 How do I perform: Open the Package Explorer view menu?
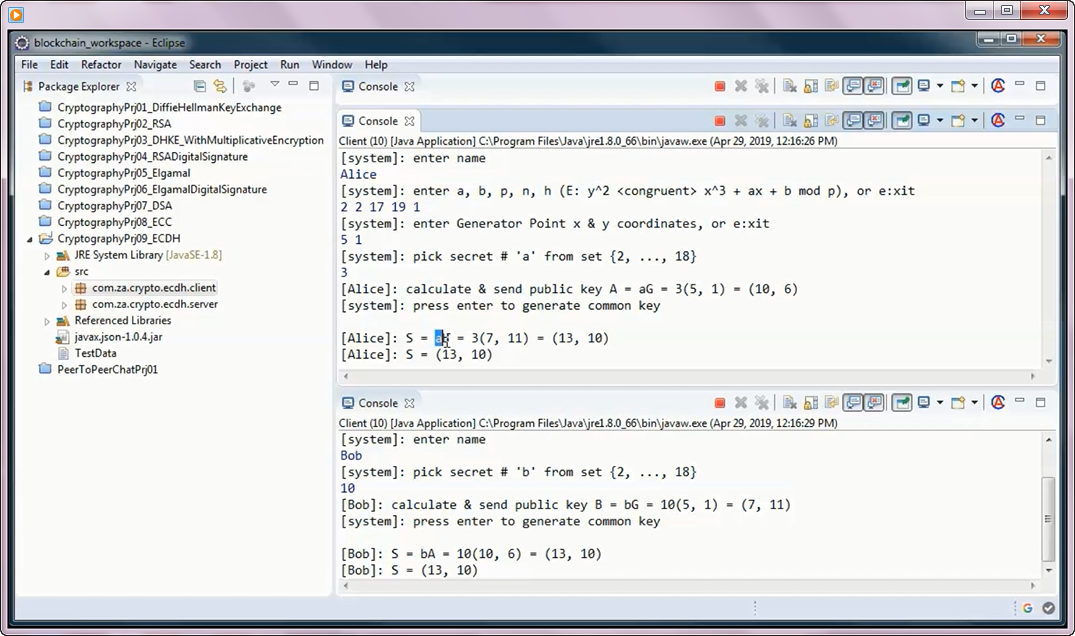click(274, 86)
